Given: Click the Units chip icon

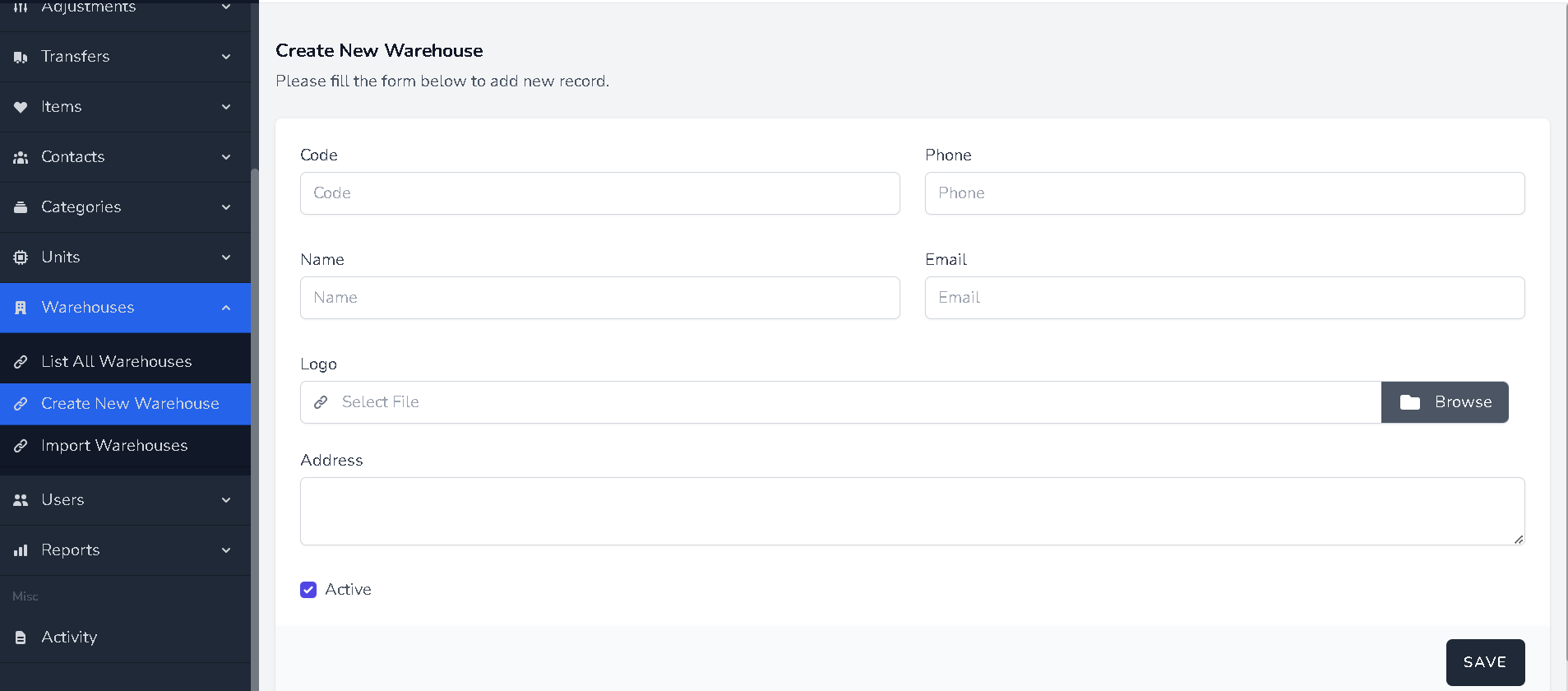Looking at the screenshot, I should click(x=21, y=257).
